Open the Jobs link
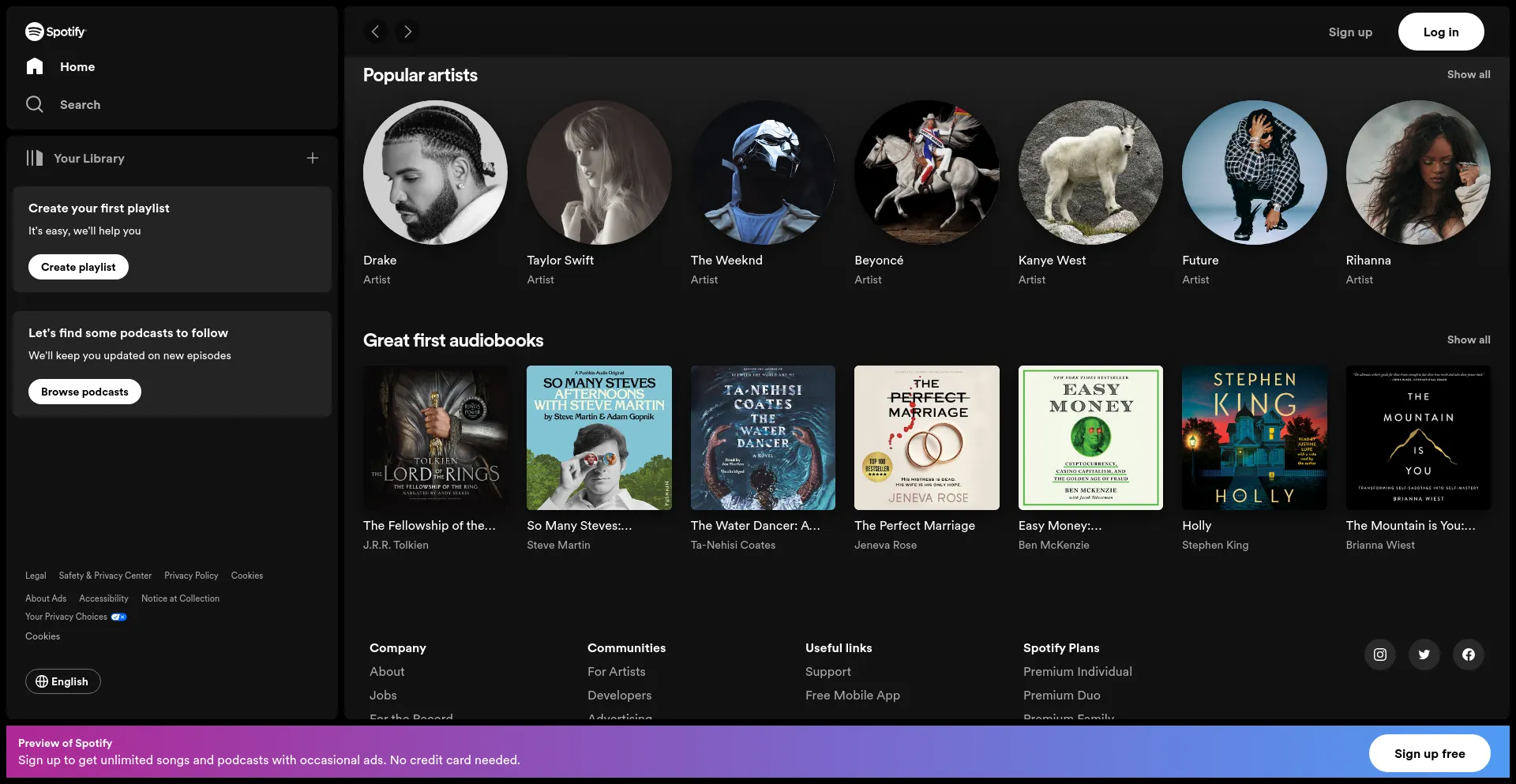The height and width of the screenshot is (784, 1516). click(383, 695)
